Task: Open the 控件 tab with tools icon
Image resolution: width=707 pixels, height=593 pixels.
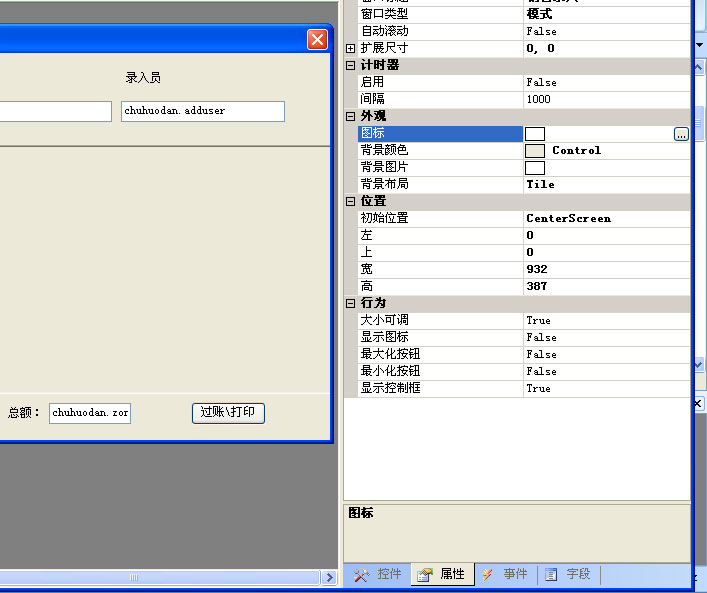Action: [x=377, y=574]
